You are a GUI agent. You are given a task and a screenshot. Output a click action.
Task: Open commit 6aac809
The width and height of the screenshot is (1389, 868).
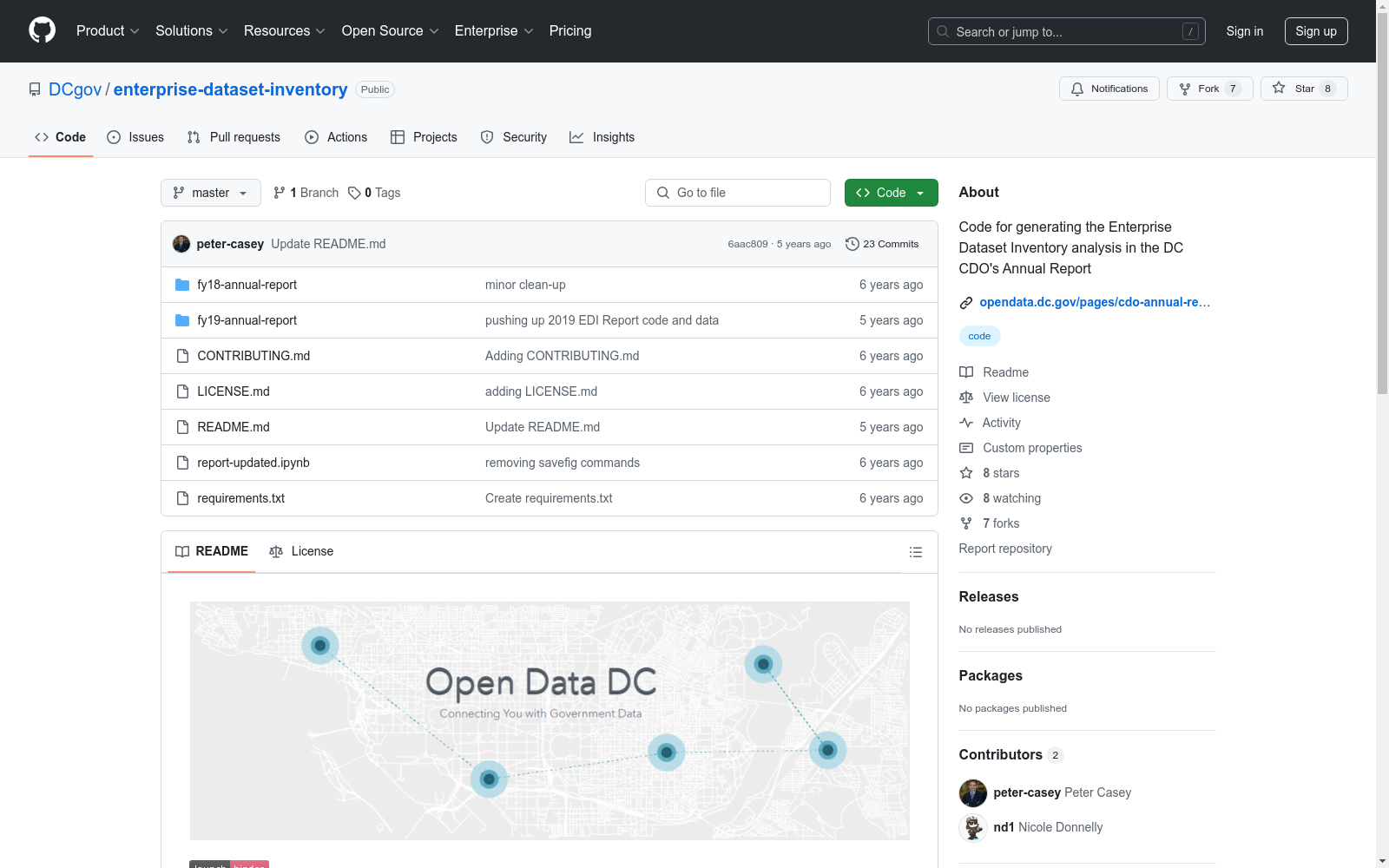click(x=747, y=245)
